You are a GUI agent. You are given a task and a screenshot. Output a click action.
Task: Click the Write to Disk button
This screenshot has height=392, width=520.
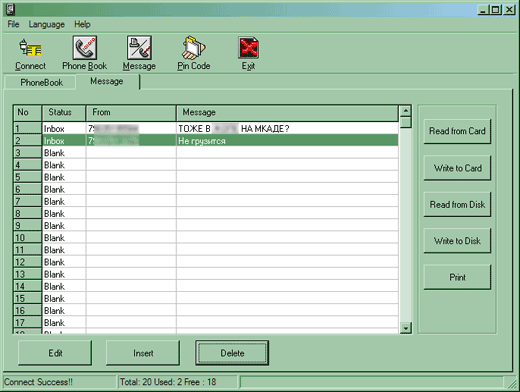click(457, 241)
